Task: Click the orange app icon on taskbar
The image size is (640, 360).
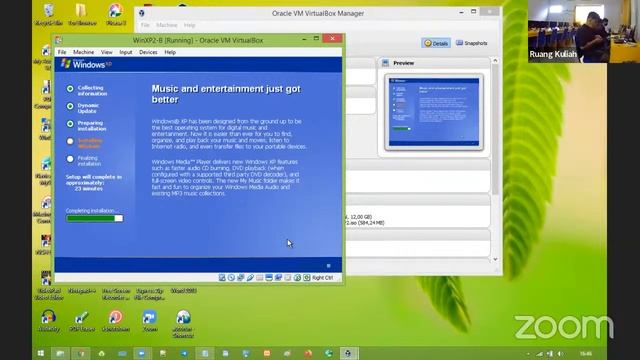Action: point(267,353)
